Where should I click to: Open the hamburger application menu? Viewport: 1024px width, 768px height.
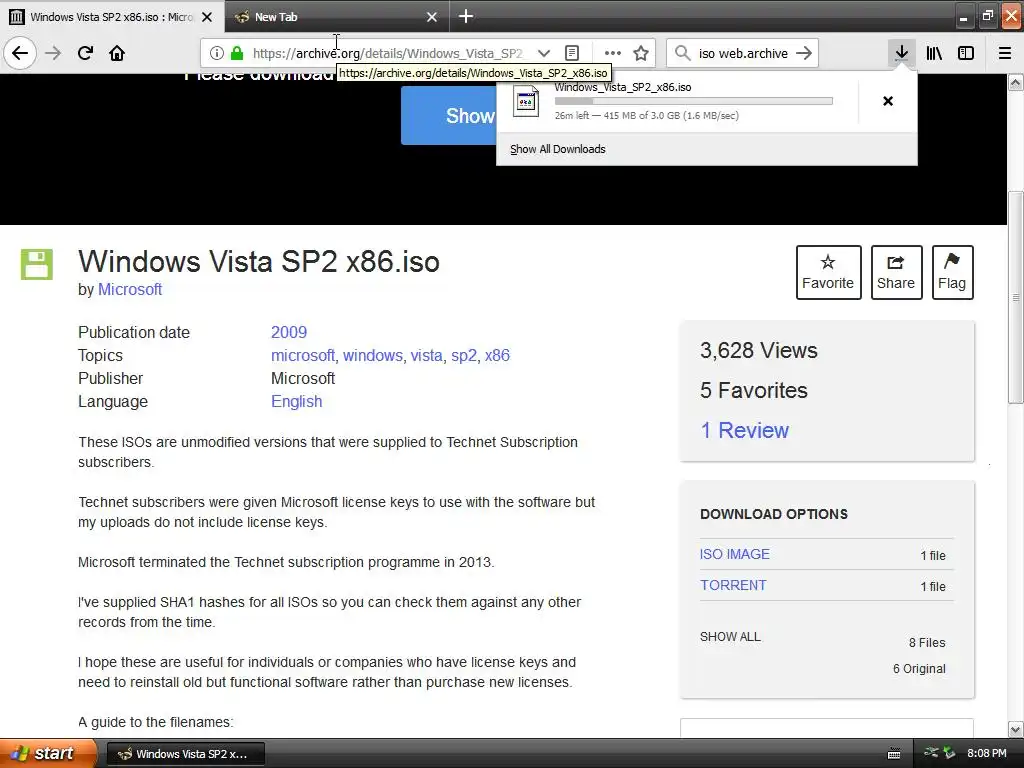pos(1004,53)
